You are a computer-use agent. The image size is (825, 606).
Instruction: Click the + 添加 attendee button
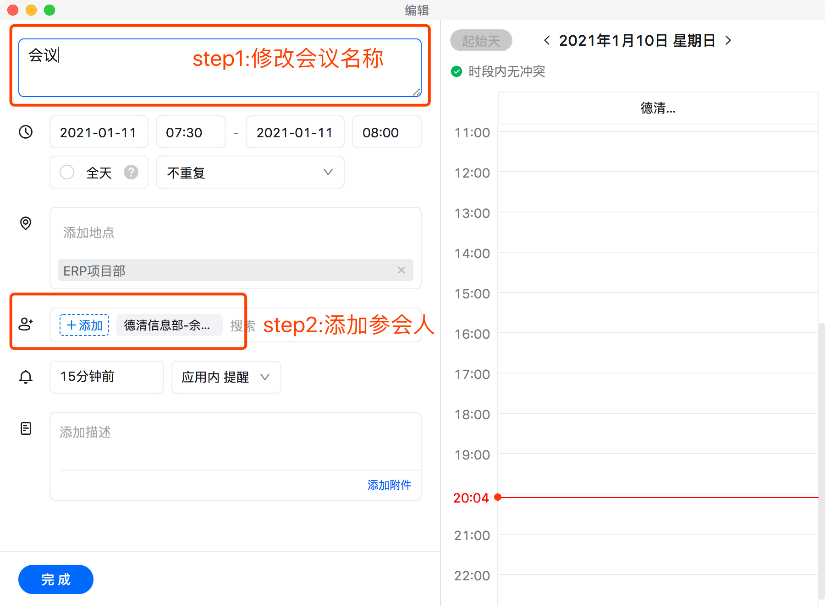84,325
